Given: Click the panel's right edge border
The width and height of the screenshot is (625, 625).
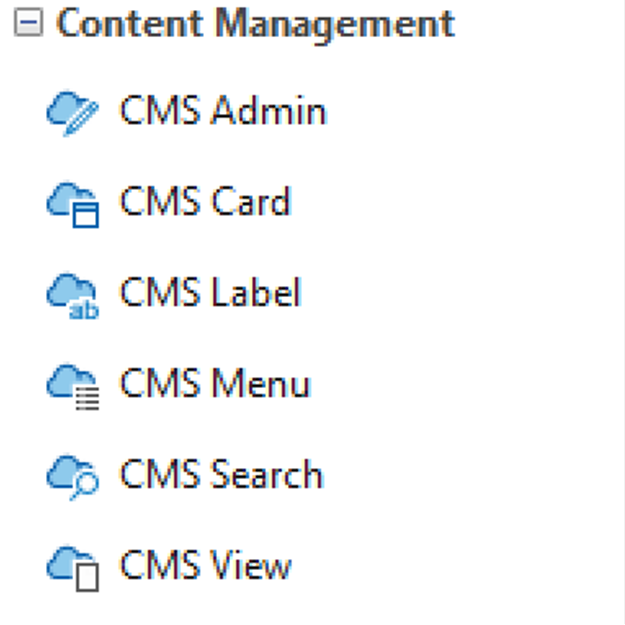Looking at the screenshot, I should (x=623, y=312).
